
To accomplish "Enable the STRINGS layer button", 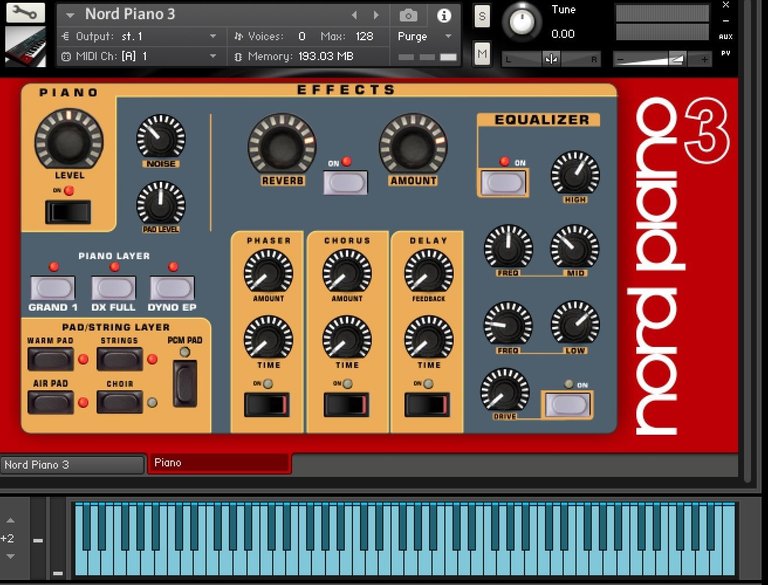I will [x=120, y=359].
